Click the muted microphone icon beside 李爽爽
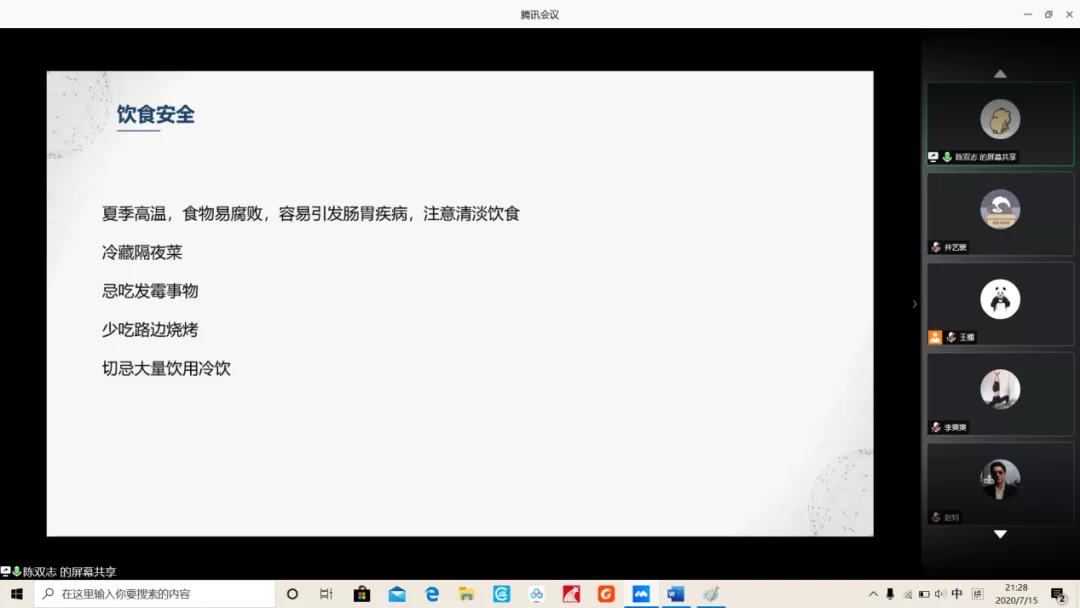The width and height of the screenshot is (1080, 608). click(x=936, y=427)
